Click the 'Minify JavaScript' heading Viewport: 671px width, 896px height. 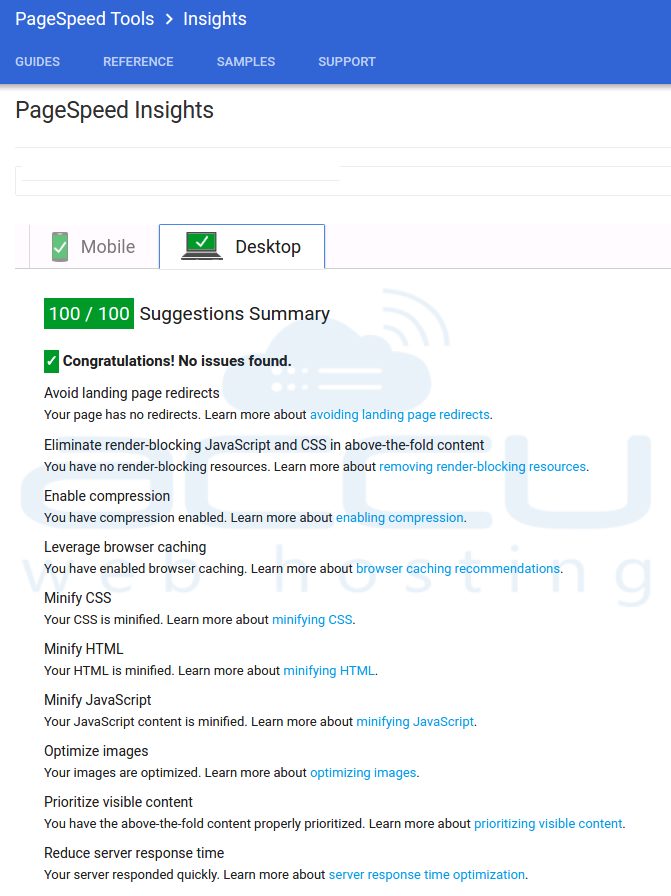click(x=98, y=700)
